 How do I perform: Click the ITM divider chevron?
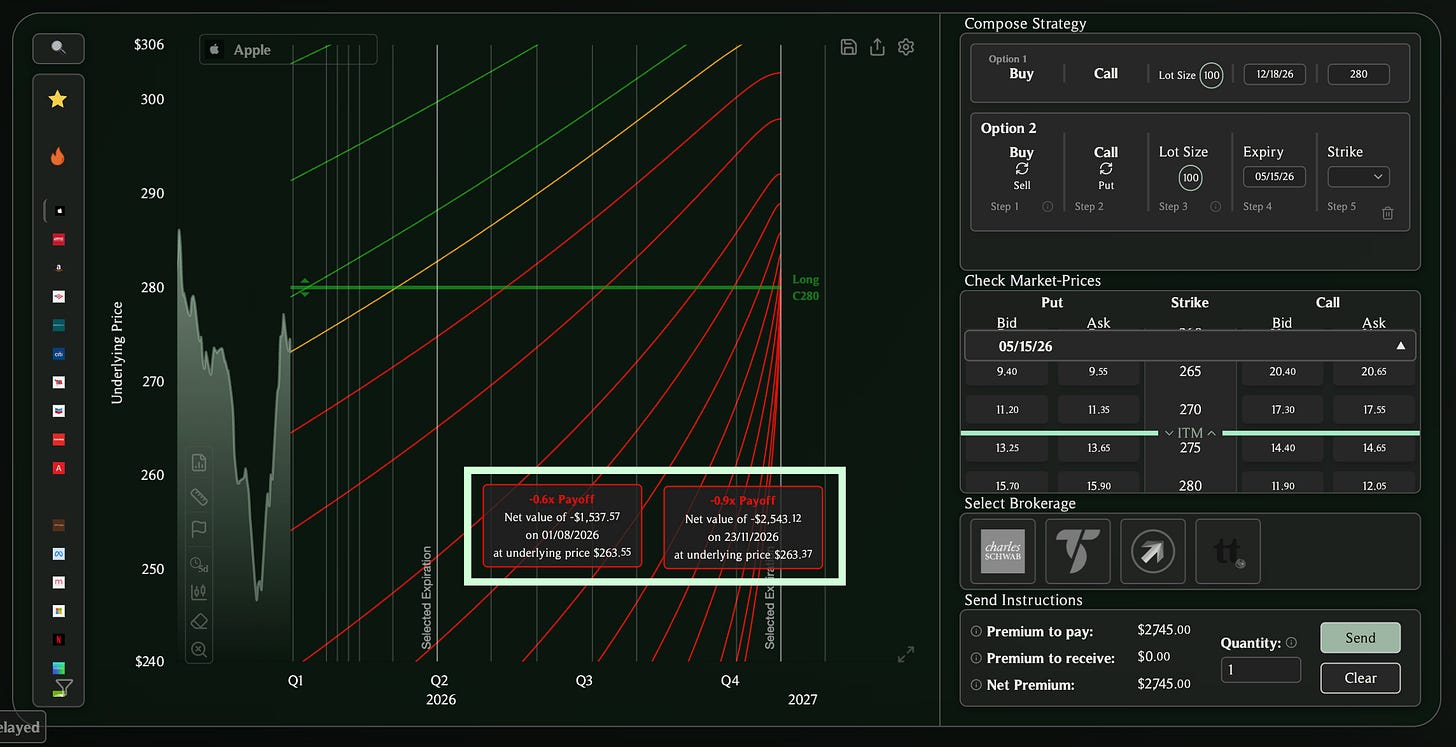[x=1190, y=433]
